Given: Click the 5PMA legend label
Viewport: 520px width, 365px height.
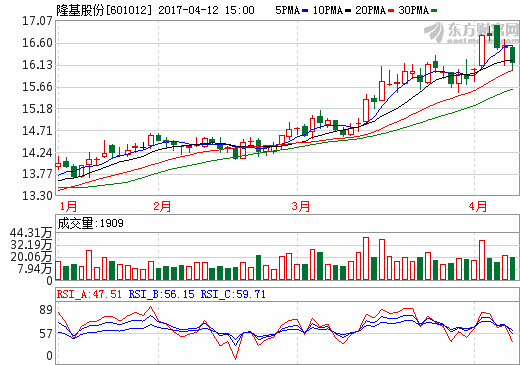Looking at the screenshot, I should [x=287, y=10].
